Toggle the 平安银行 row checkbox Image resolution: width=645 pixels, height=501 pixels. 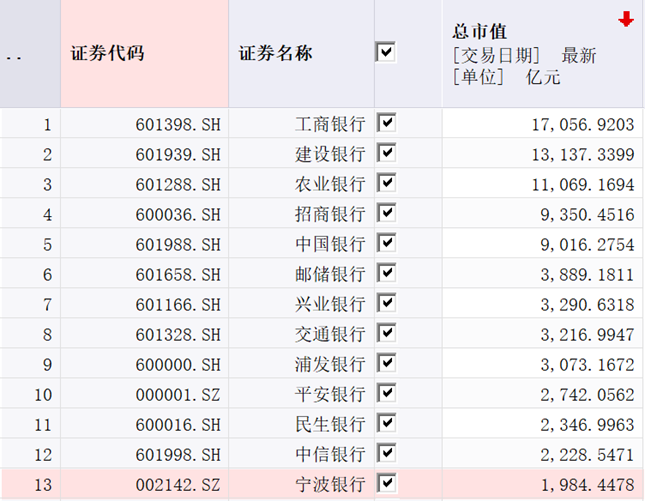click(386, 393)
